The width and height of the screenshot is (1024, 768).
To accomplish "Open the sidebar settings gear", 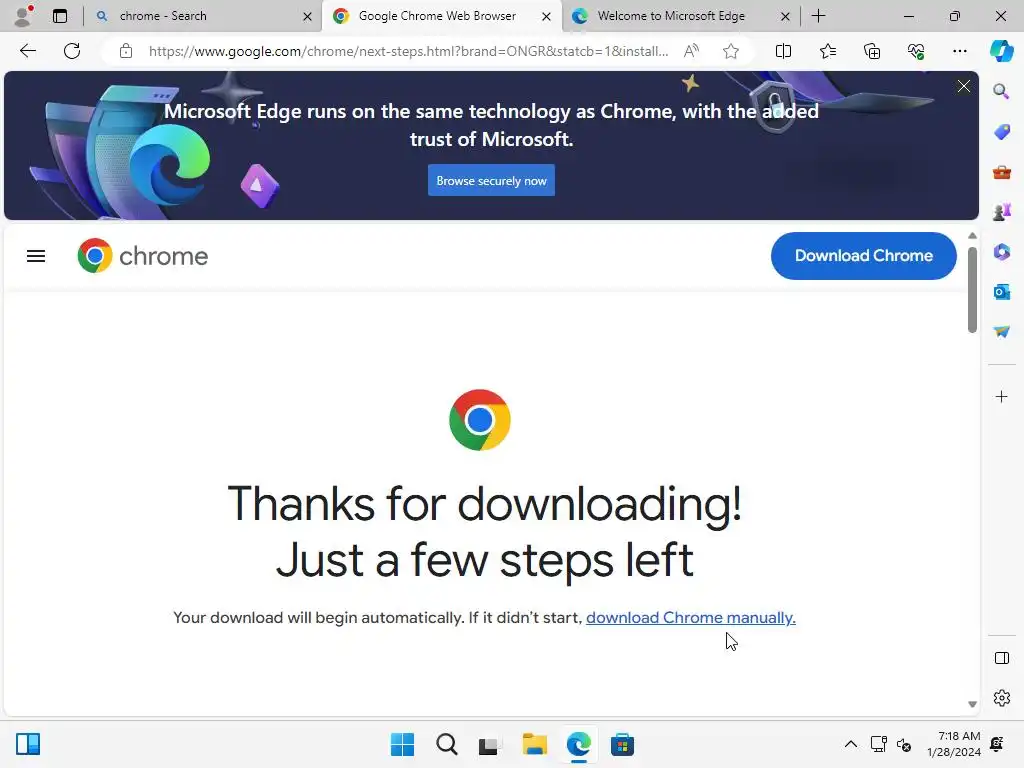I will [1001, 698].
